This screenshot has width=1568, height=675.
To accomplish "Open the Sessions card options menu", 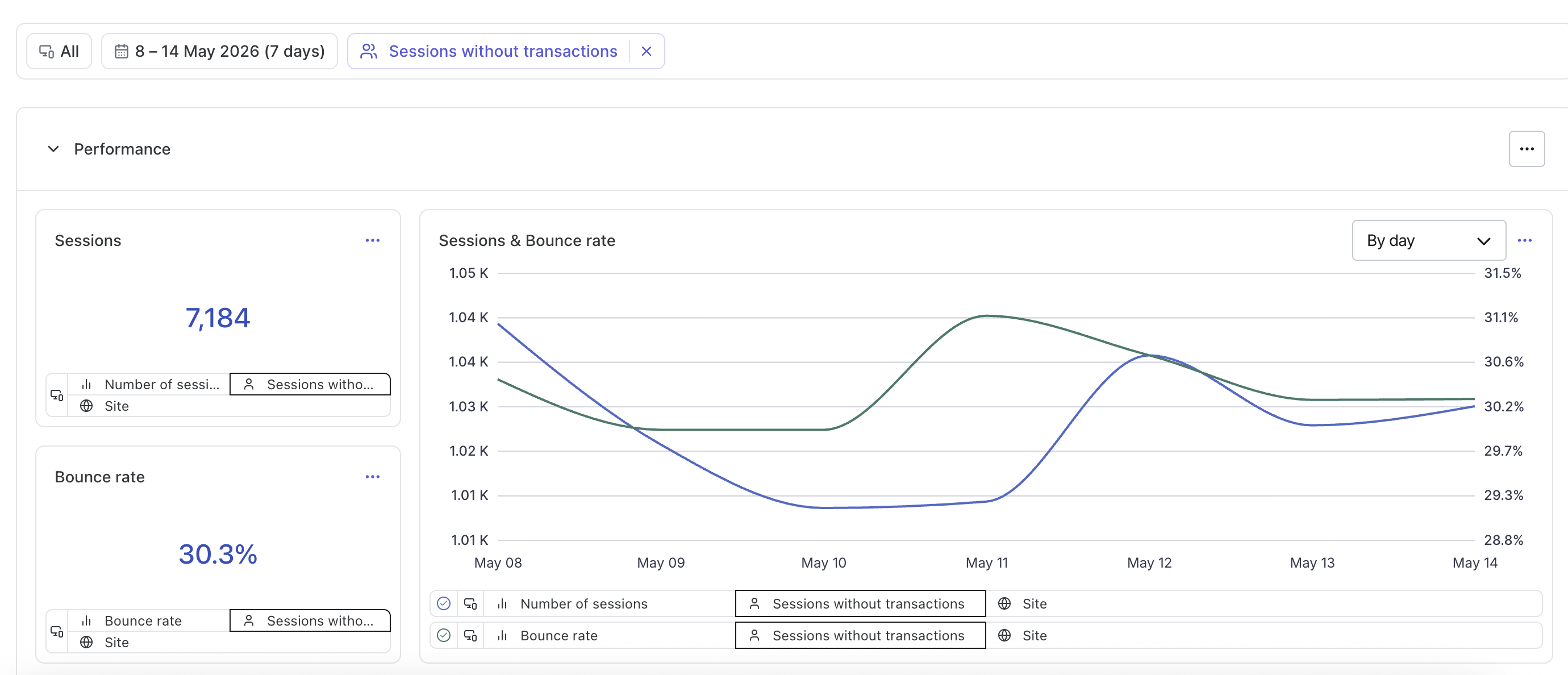I will (373, 240).
